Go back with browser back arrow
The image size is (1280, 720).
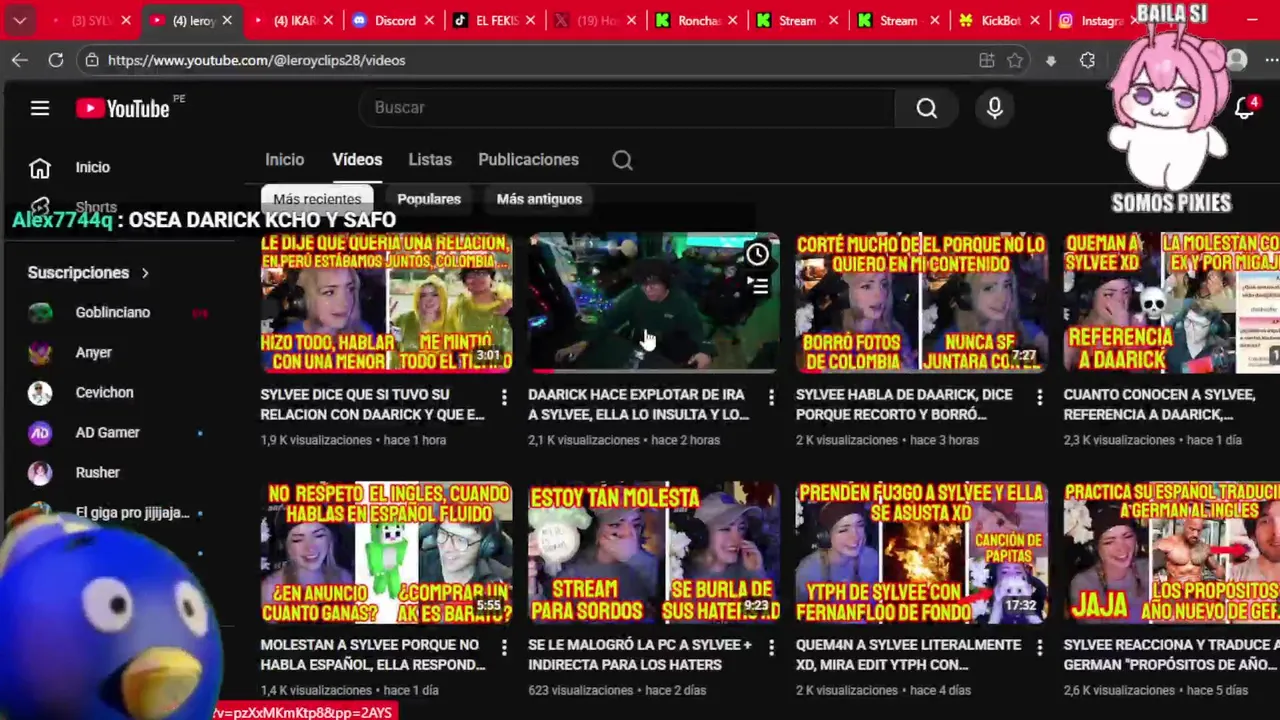[x=20, y=60]
